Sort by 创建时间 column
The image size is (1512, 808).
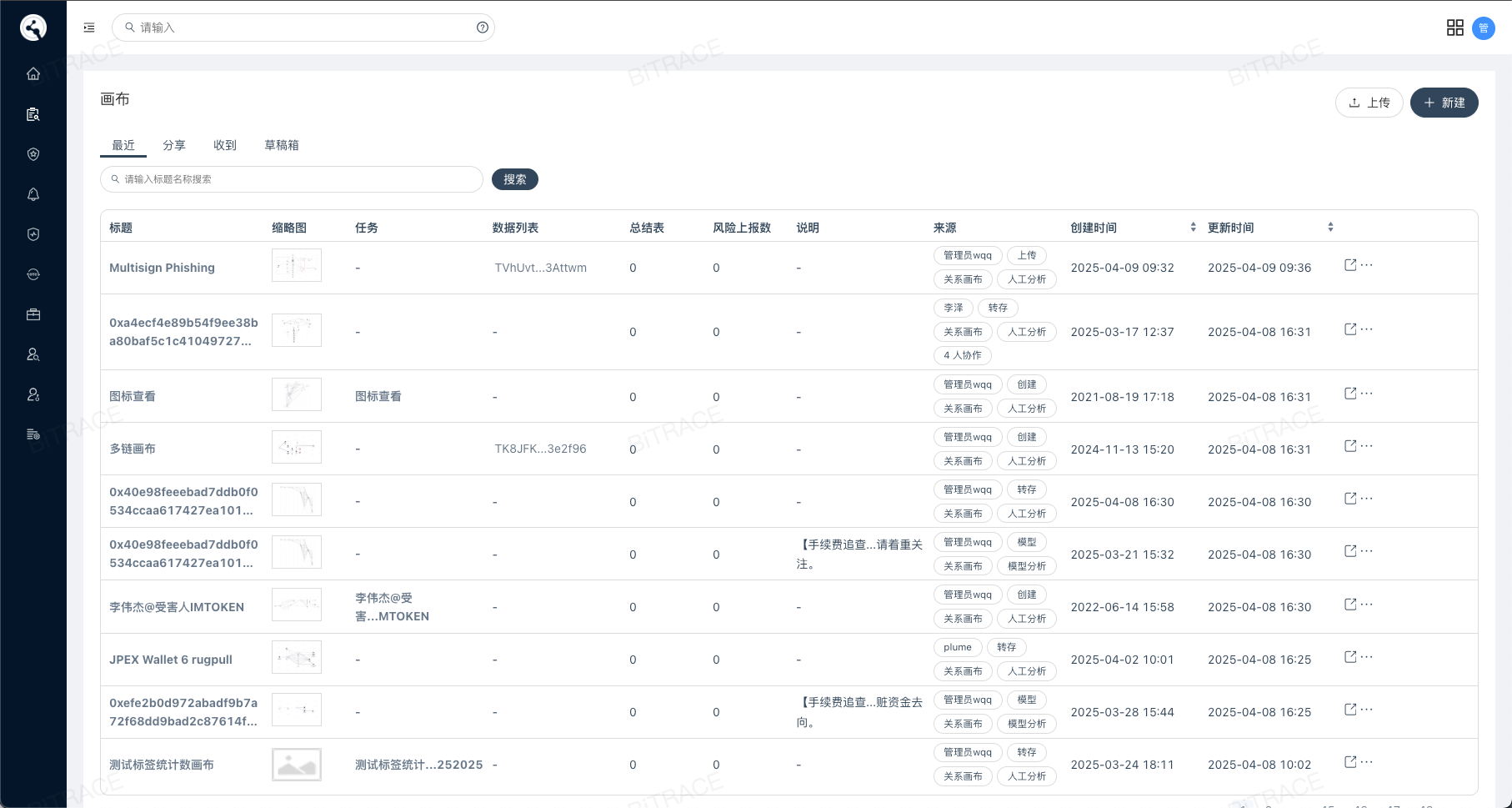(1193, 227)
